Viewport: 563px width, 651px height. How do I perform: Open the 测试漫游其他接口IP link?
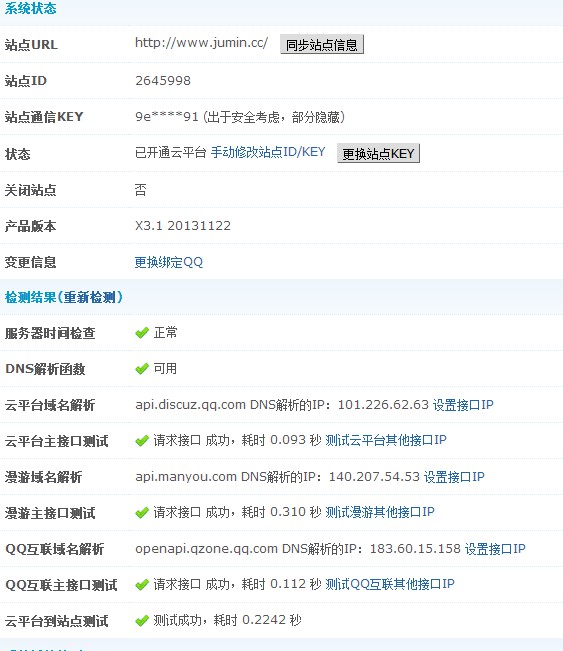[x=380, y=512]
